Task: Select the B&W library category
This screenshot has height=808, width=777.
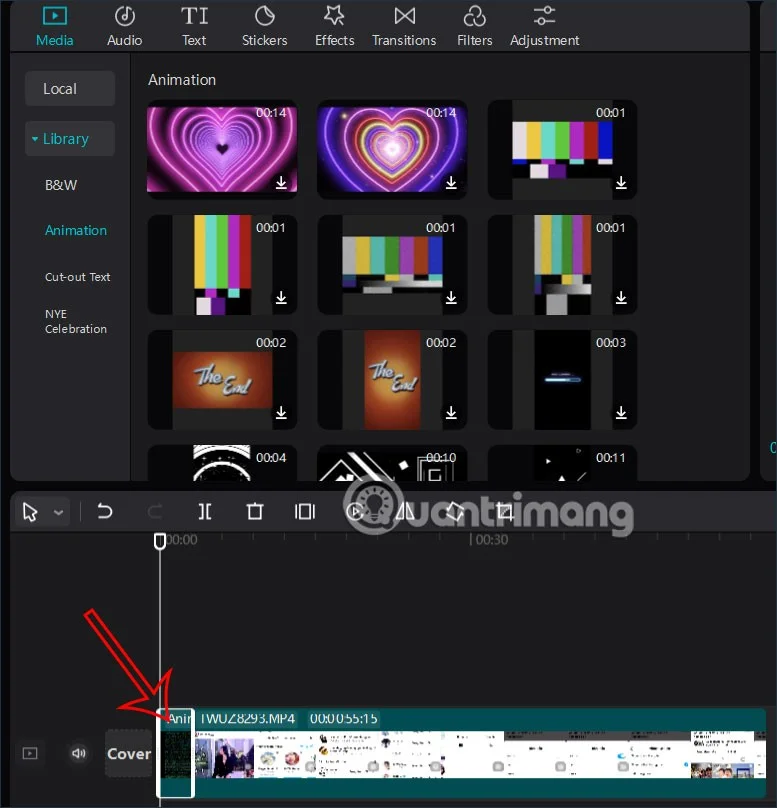Action: [61, 185]
